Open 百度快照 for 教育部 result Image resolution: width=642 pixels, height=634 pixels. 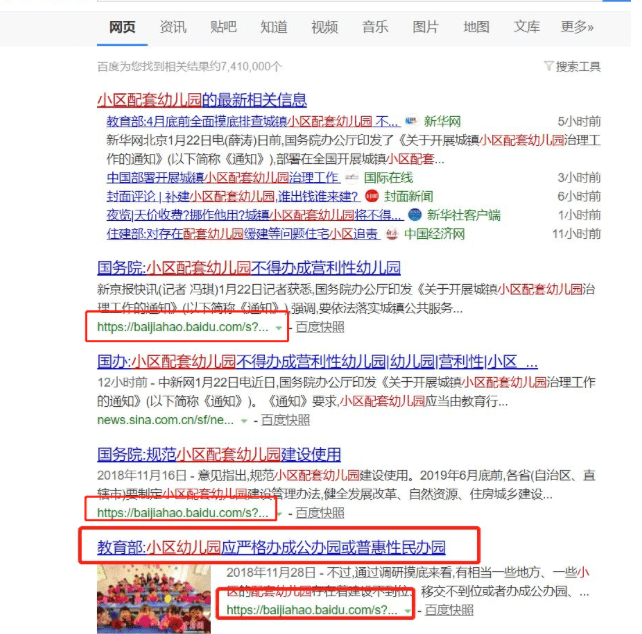point(449,610)
